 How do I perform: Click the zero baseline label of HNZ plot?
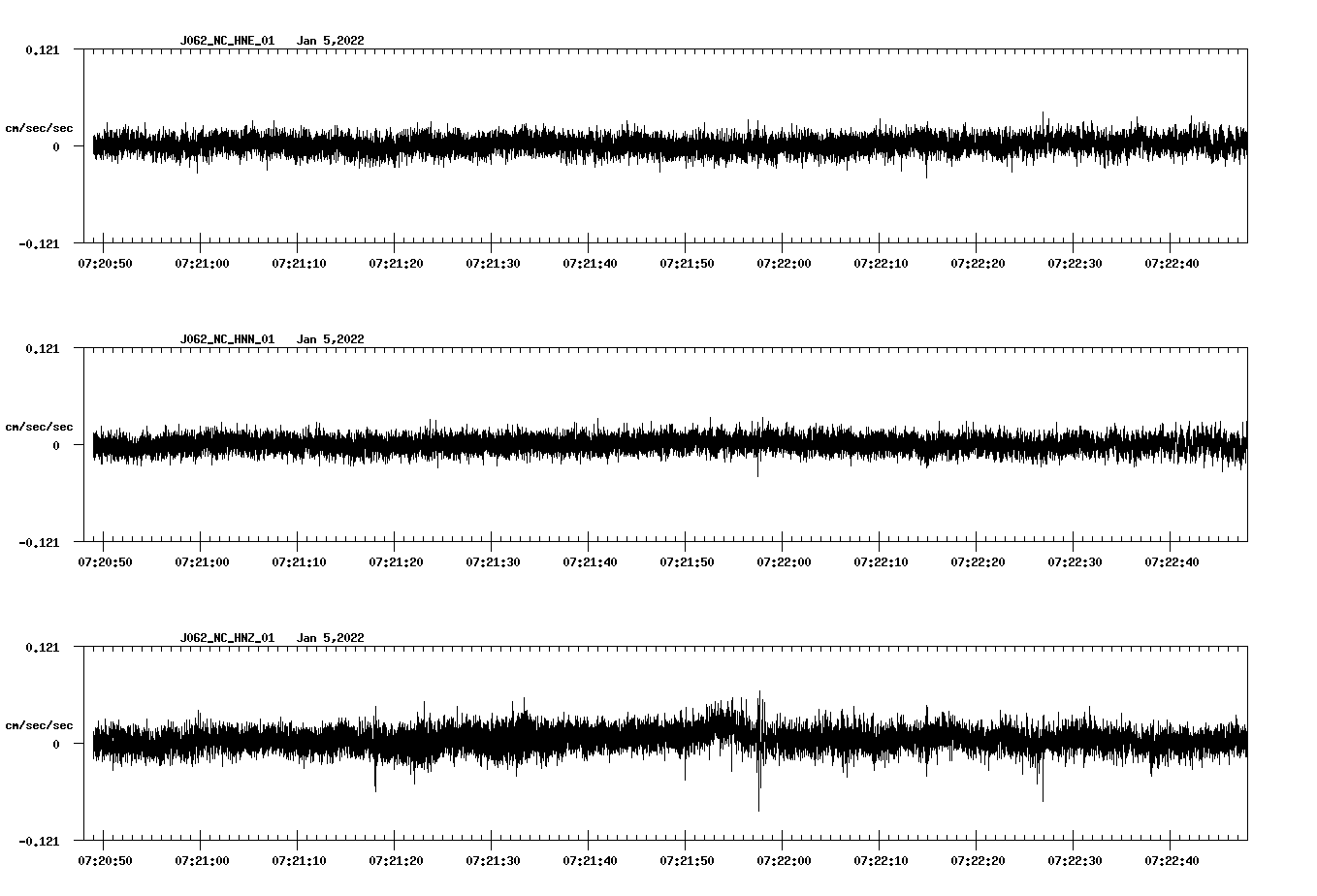point(55,744)
